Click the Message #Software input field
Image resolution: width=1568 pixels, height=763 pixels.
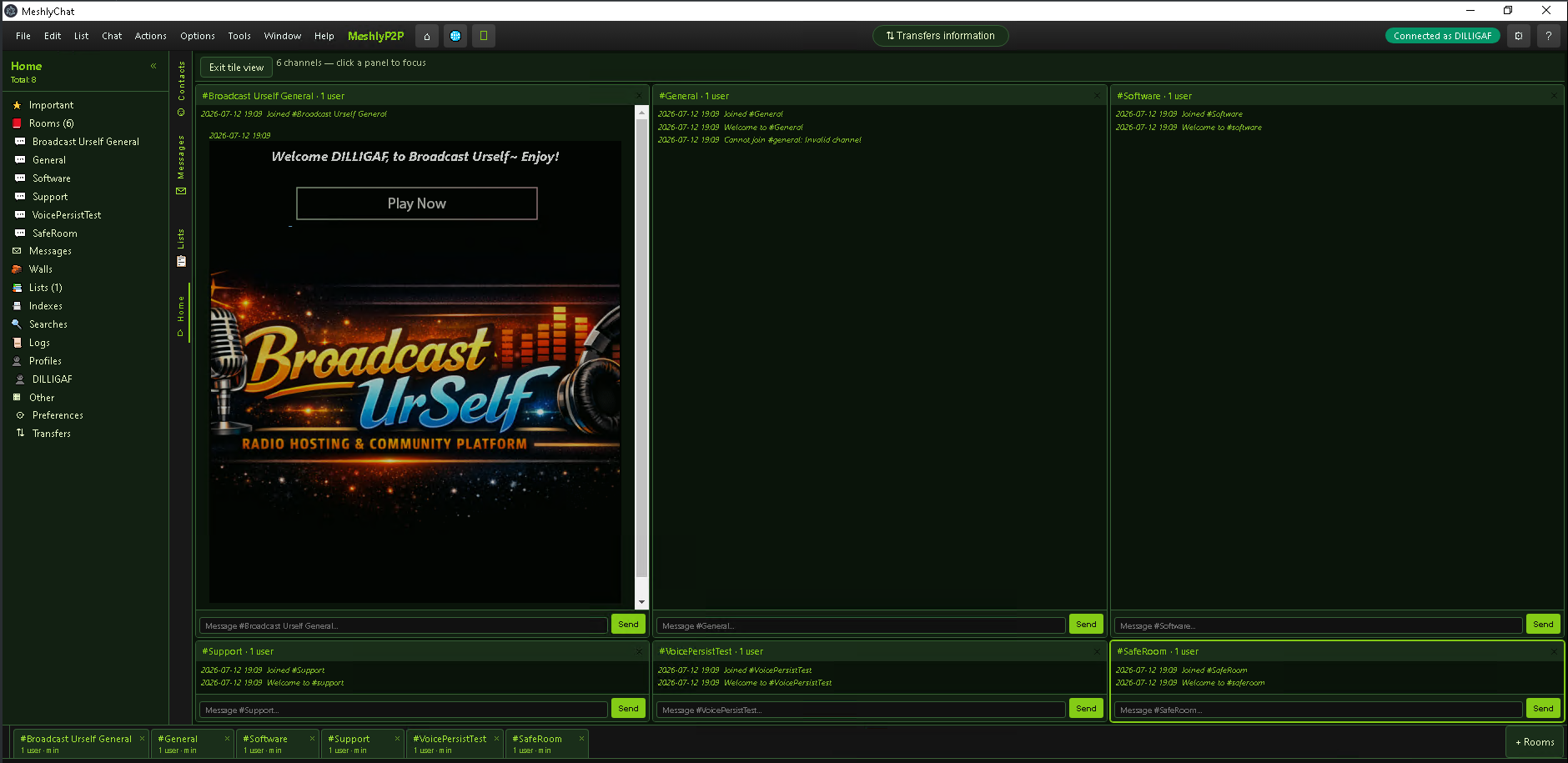click(1317, 625)
